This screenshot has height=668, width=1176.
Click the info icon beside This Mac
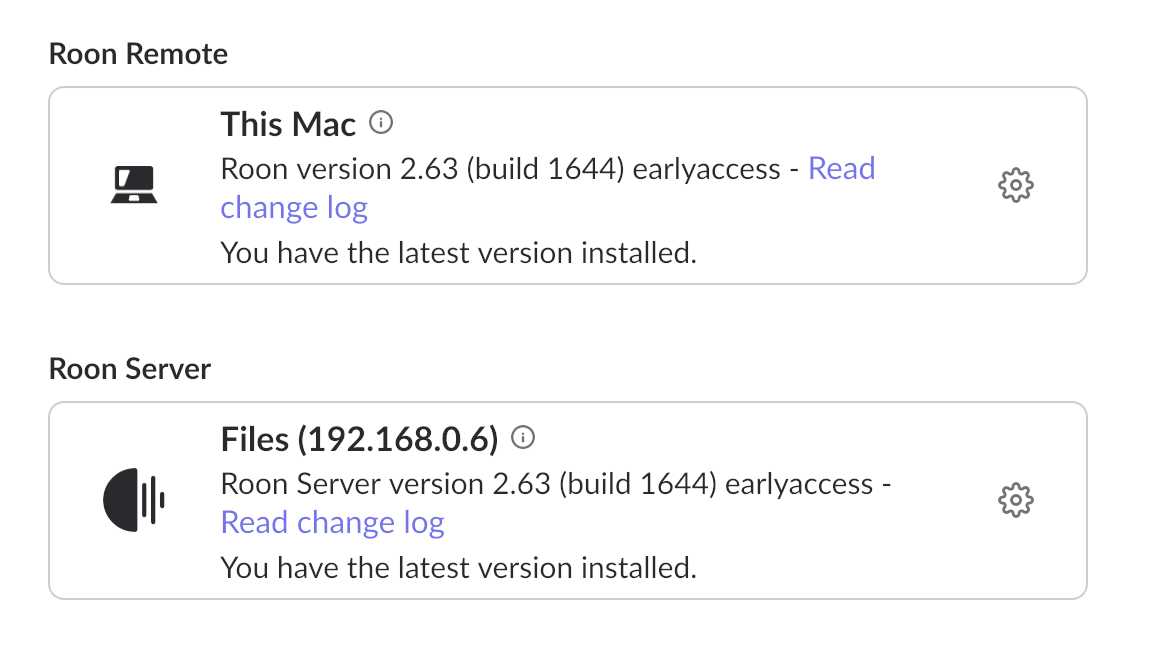[381, 123]
